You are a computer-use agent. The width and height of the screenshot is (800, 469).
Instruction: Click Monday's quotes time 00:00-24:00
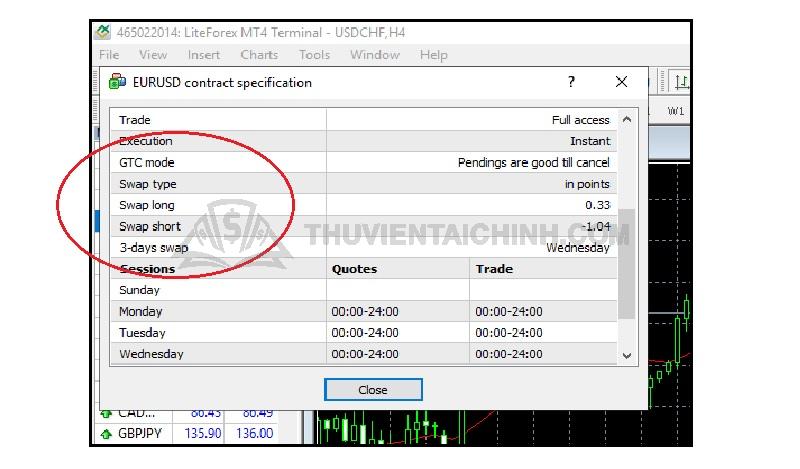coord(365,311)
